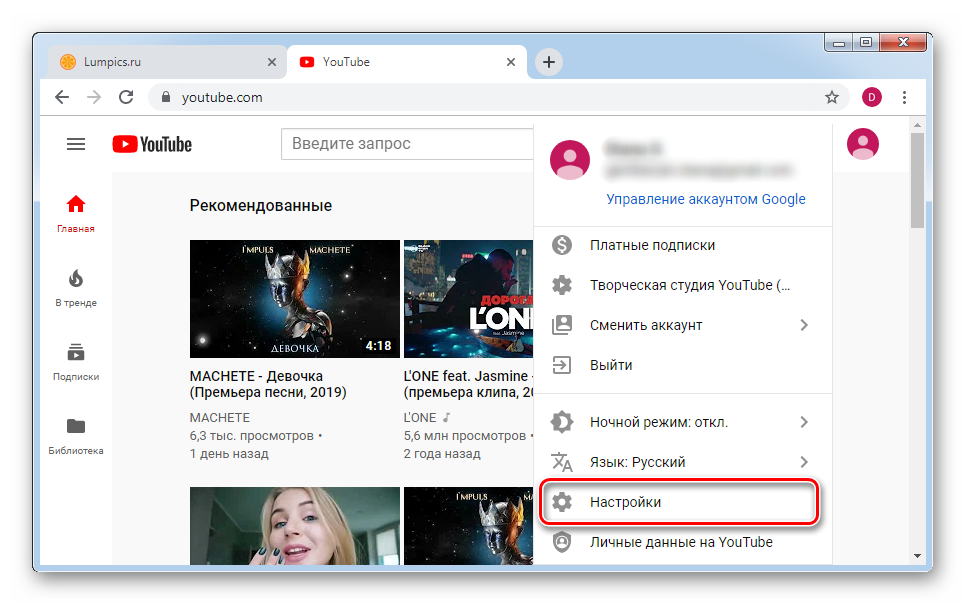Open the Google account management link

705,199
